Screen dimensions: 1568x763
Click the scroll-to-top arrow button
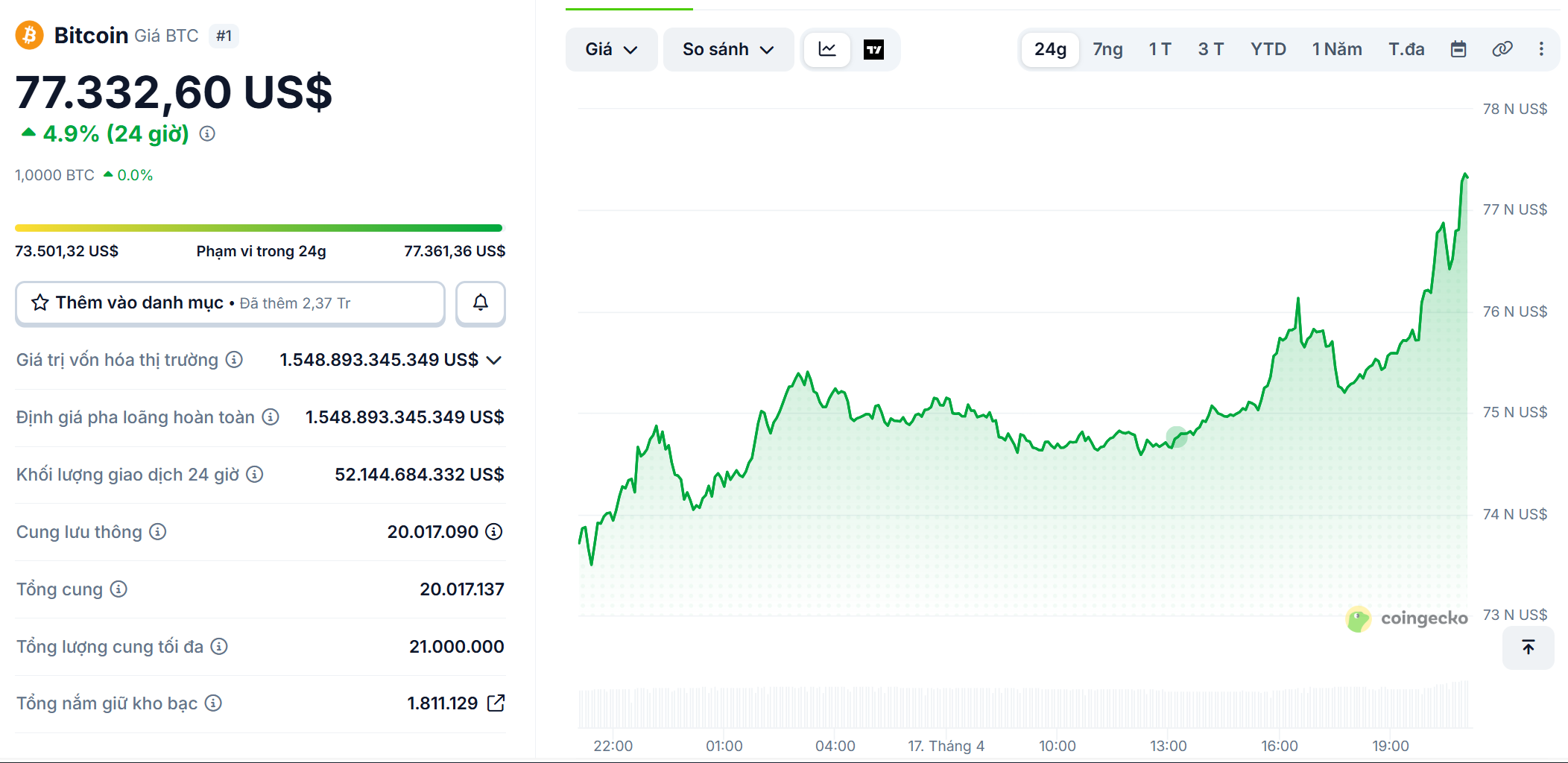1529,648
